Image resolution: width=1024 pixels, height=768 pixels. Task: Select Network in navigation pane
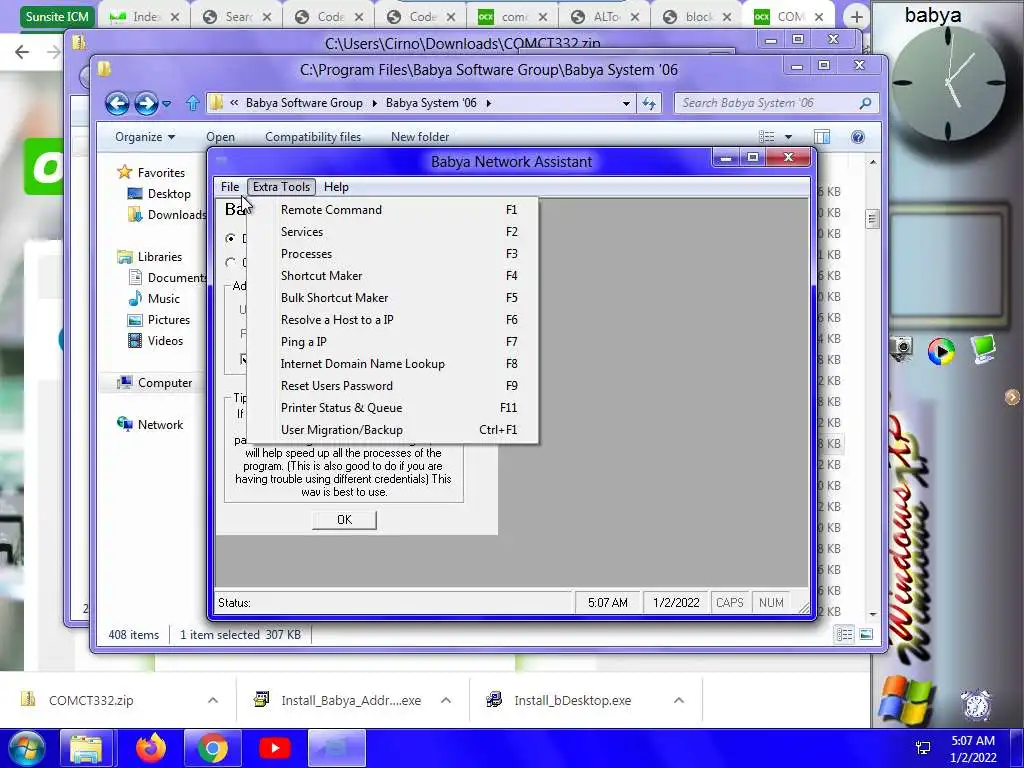click(150, 424)
